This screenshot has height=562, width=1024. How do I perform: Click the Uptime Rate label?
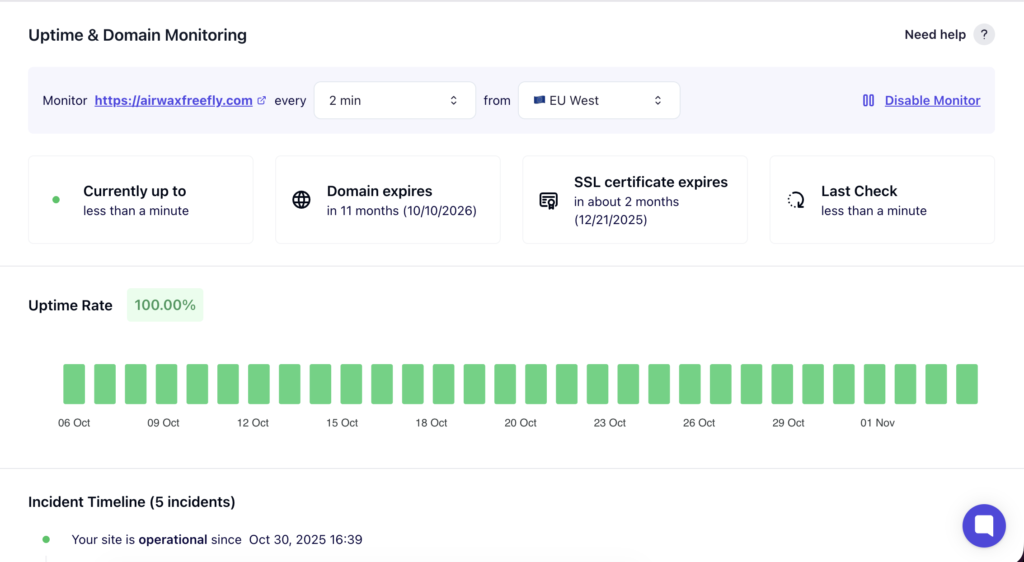coord(70,305)
